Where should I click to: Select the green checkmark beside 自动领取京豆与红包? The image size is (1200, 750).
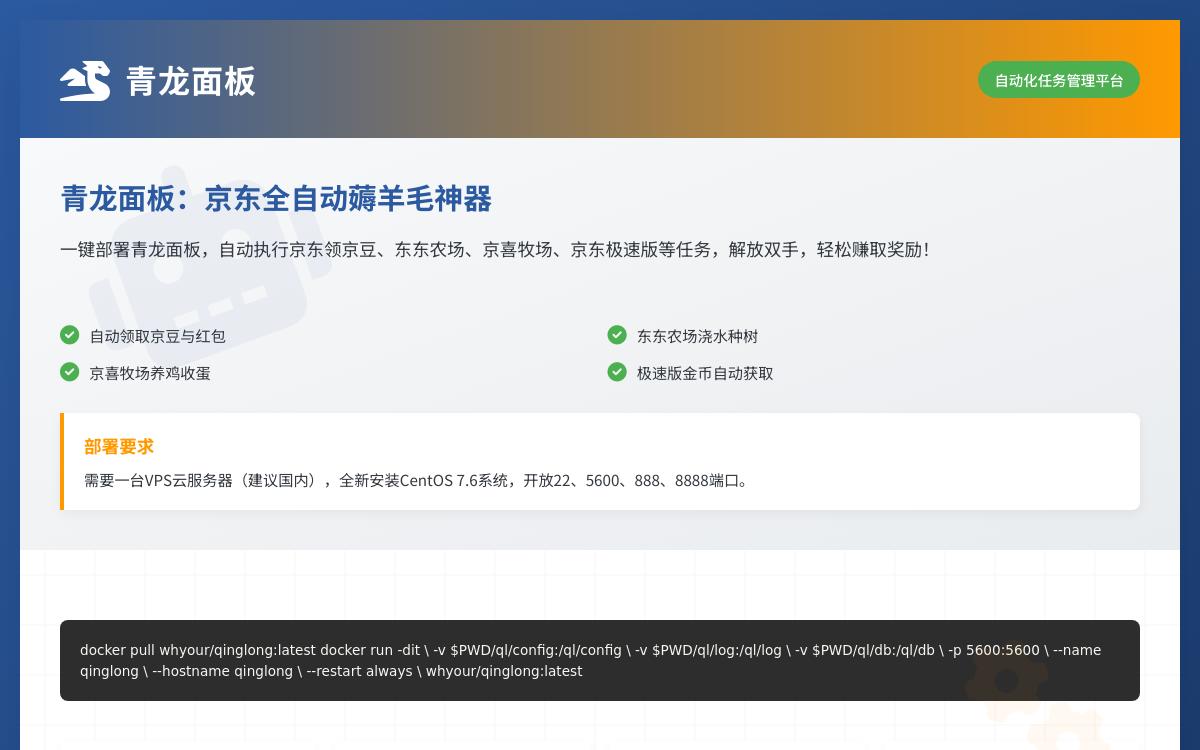point(69,334)
